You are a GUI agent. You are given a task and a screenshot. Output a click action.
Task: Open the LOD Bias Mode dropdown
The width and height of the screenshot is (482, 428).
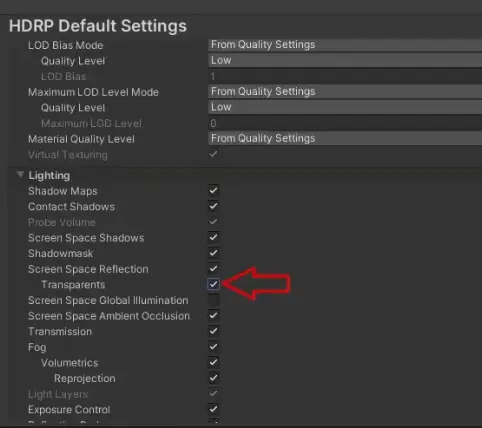tap(345, 45)
